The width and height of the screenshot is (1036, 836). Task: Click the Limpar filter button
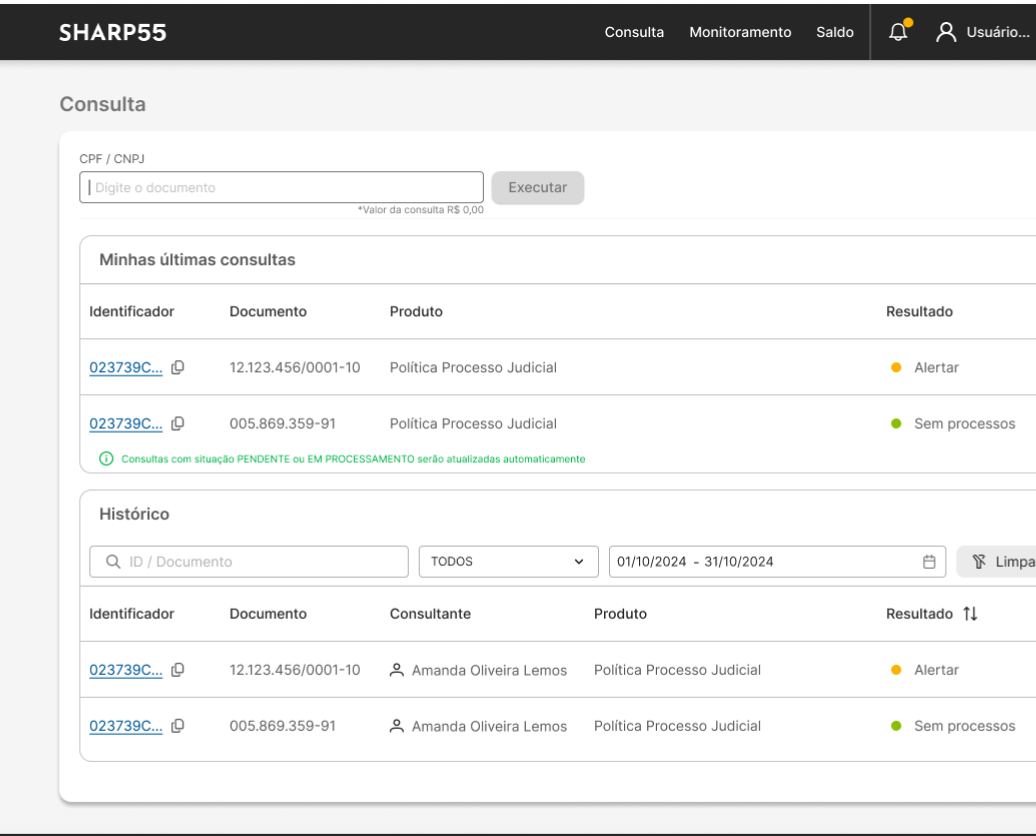tap(996, 562)
